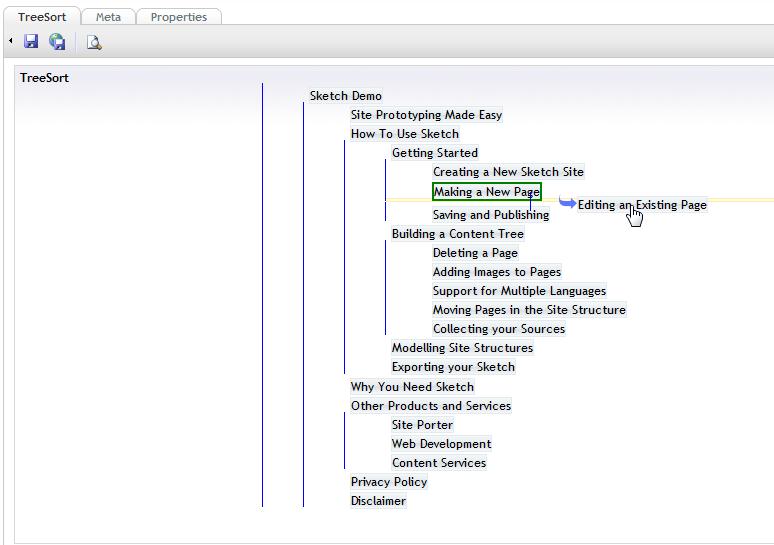Select Site Prototyping Made Easy
The image size is (774, 545).
click(426, 115)
